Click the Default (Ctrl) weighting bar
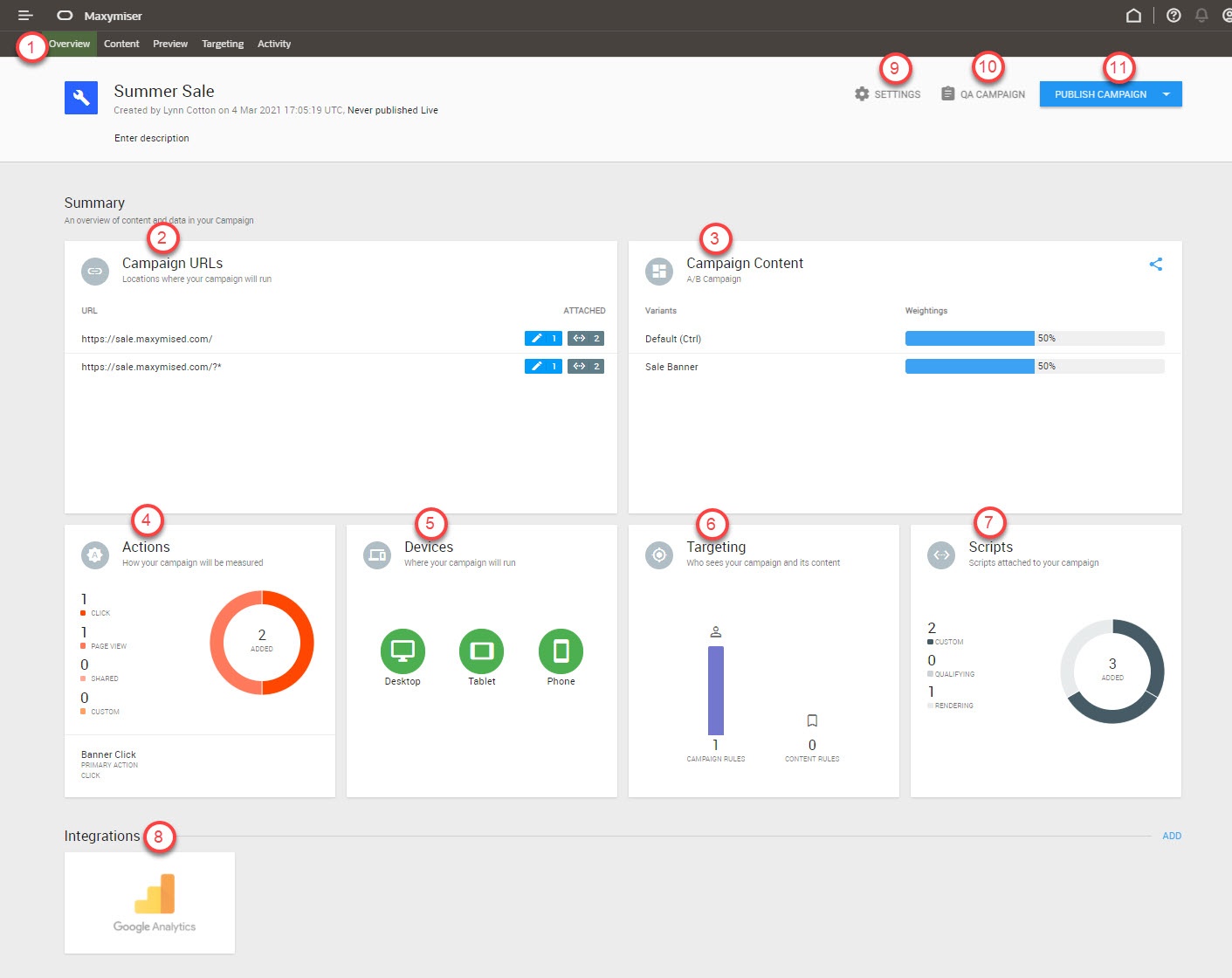Screen dimensions: 1232x978 coord(1035,338)
